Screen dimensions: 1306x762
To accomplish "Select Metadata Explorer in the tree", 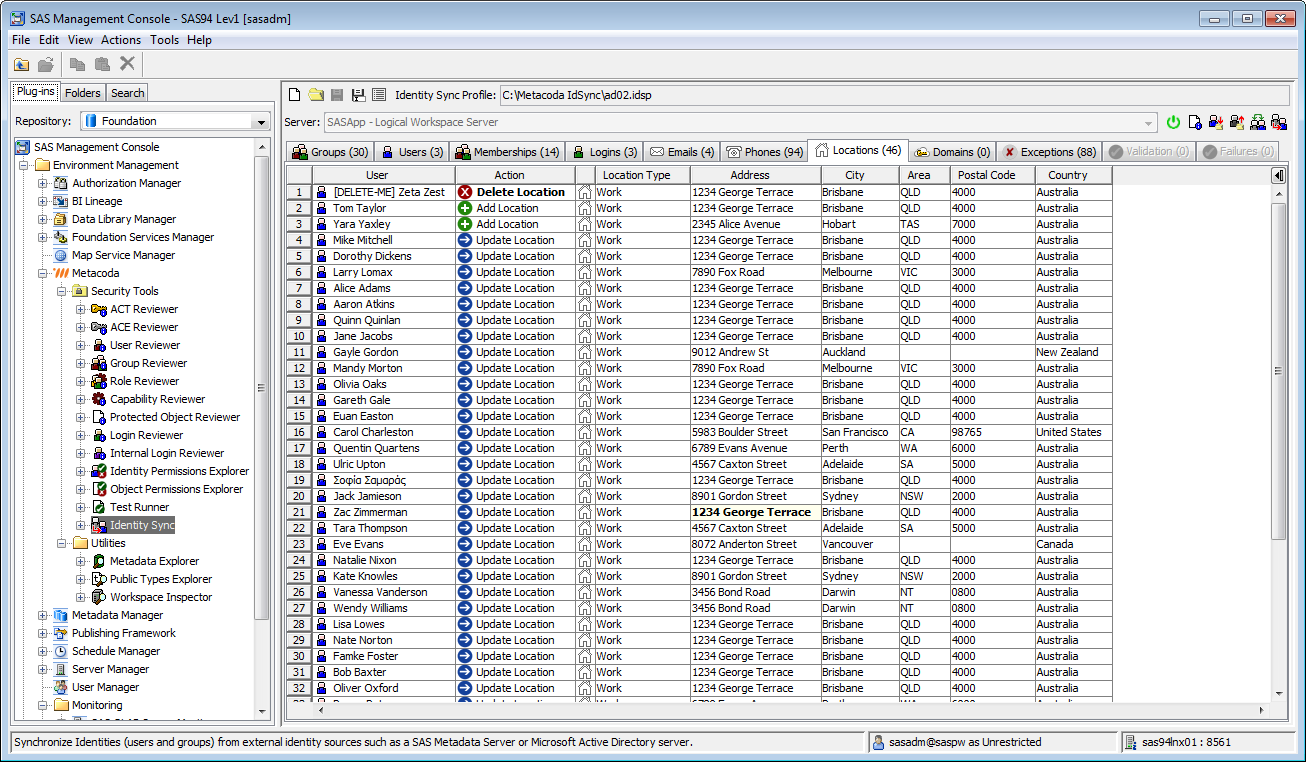I will click(x=154, y=561).
